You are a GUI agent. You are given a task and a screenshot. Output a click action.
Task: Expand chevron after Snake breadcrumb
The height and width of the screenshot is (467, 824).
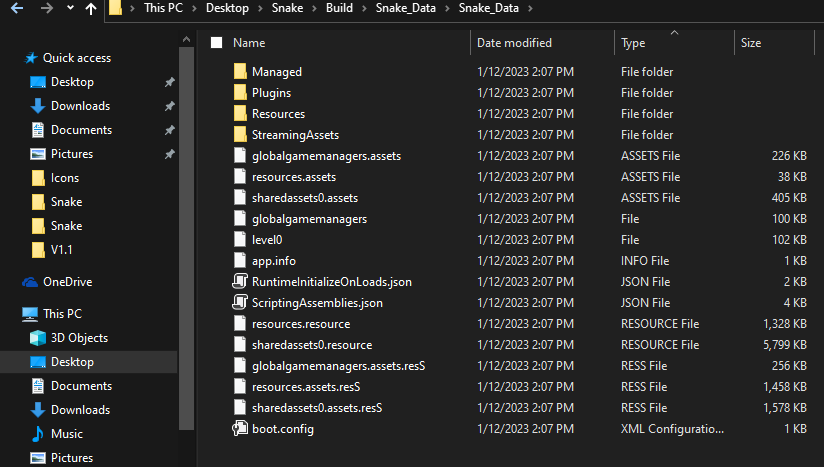(x=314, y=8)
